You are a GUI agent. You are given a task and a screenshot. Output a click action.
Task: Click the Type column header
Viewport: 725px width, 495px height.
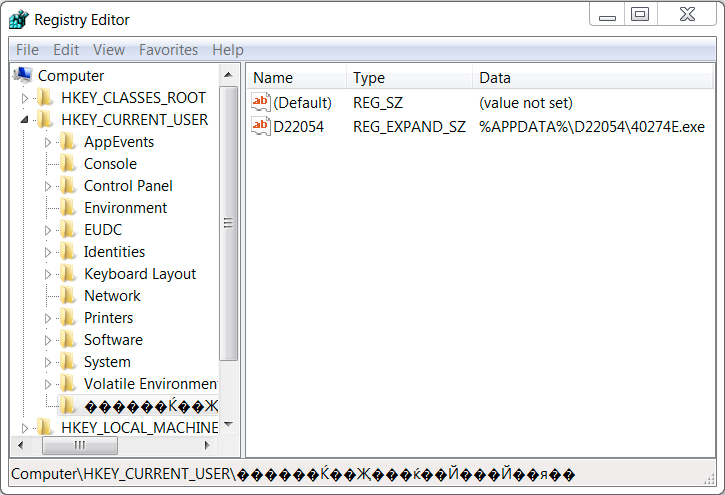point(410,78)
